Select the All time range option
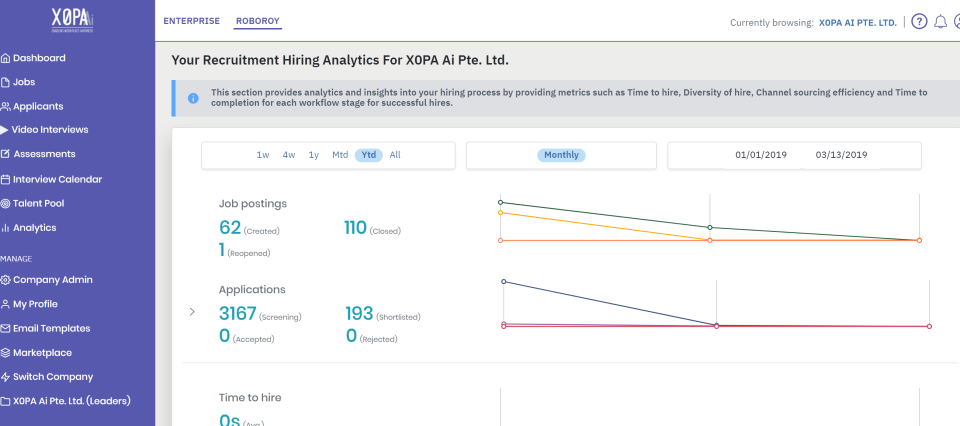The image size is (960, 426). 395,155
